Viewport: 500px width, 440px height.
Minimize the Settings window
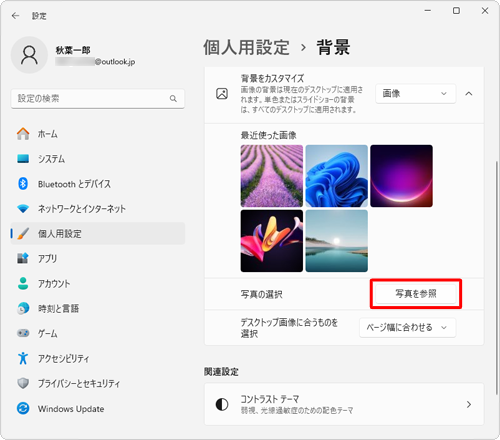tap(428, 11)
